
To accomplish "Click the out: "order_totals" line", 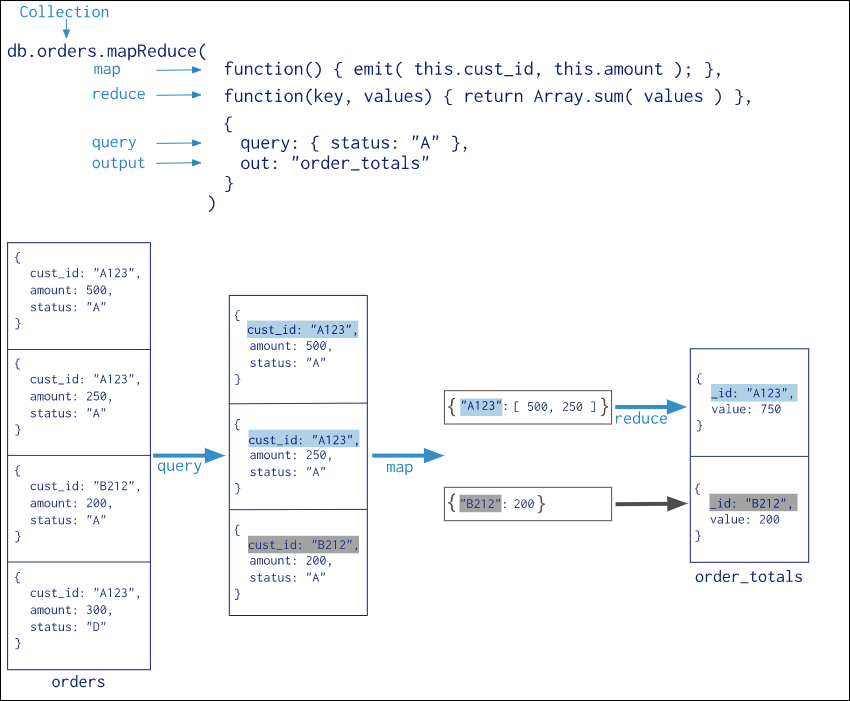I will (334, 163).
